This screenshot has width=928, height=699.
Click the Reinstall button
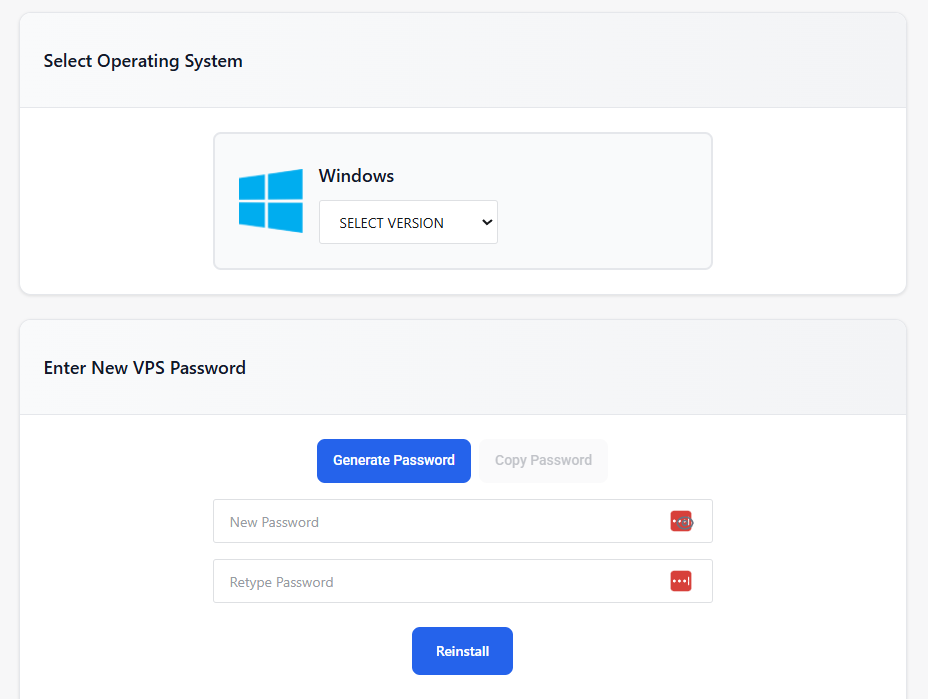pyautogui.click(x=462, y=650)
